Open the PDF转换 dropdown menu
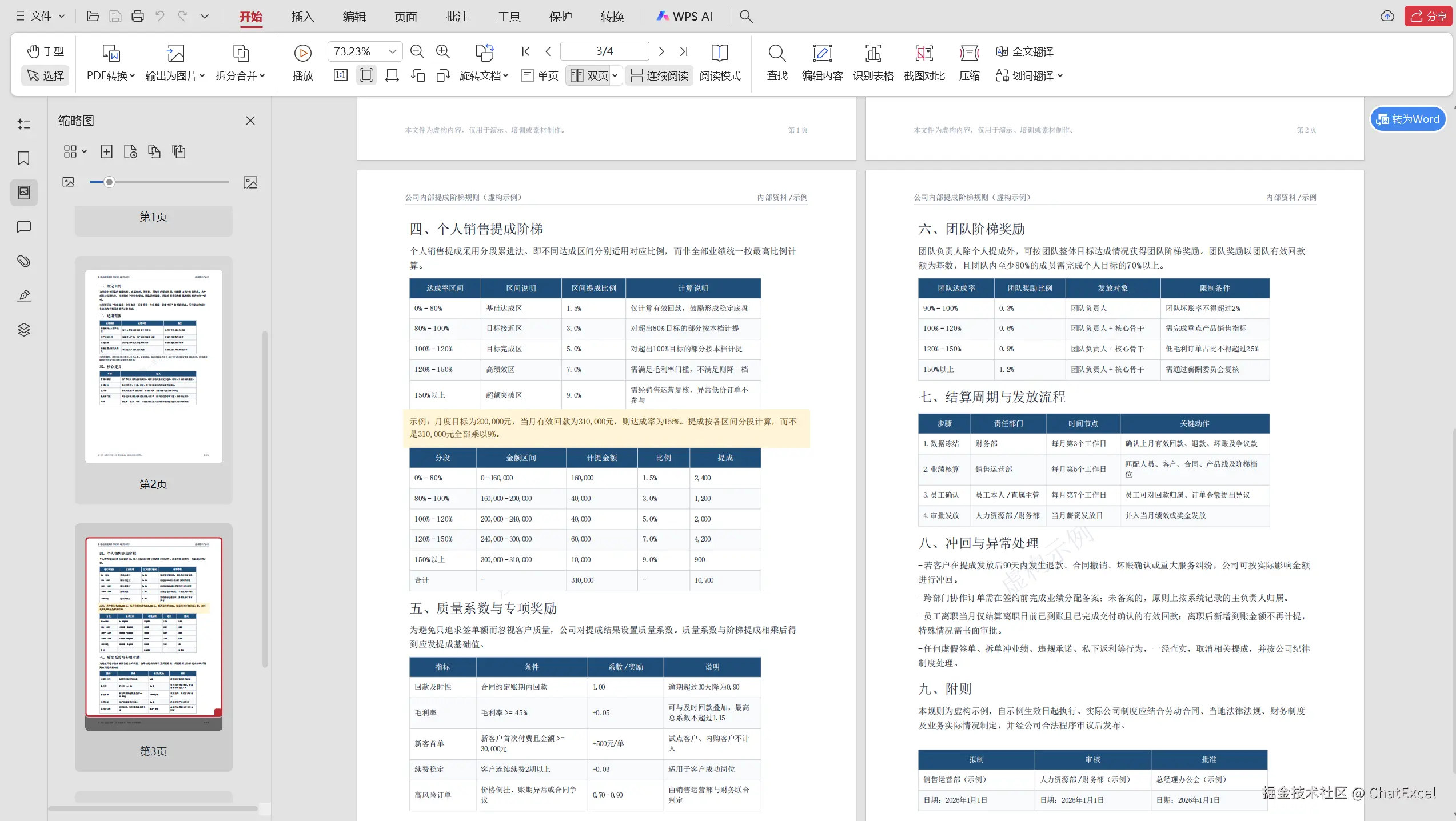Image resolution: width=1456 pixels, height=821 pixels. 110,75
